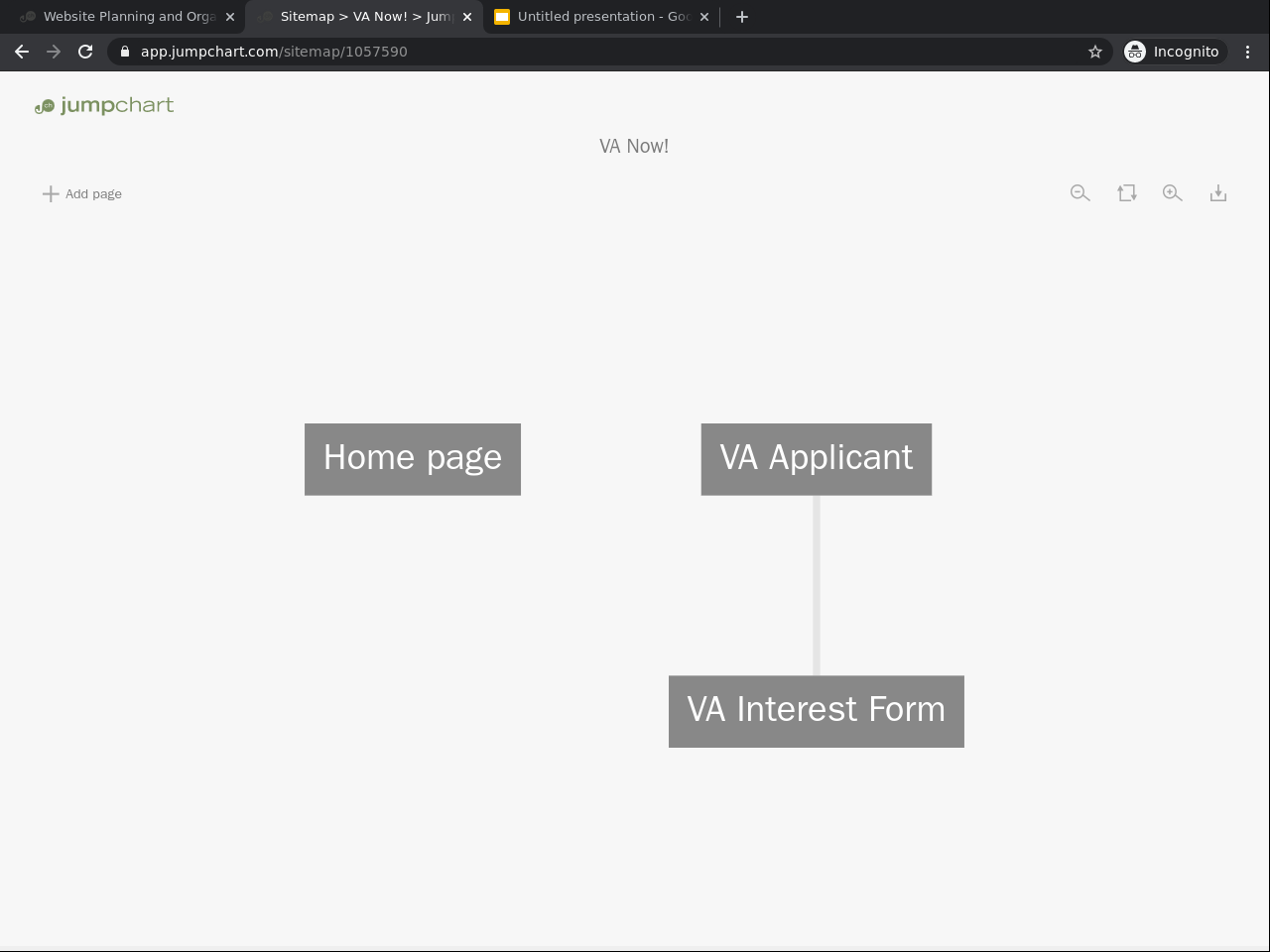1270x952 pixels.
Task: Reset sitemap zoom to fit
Action: point(1127,193)
